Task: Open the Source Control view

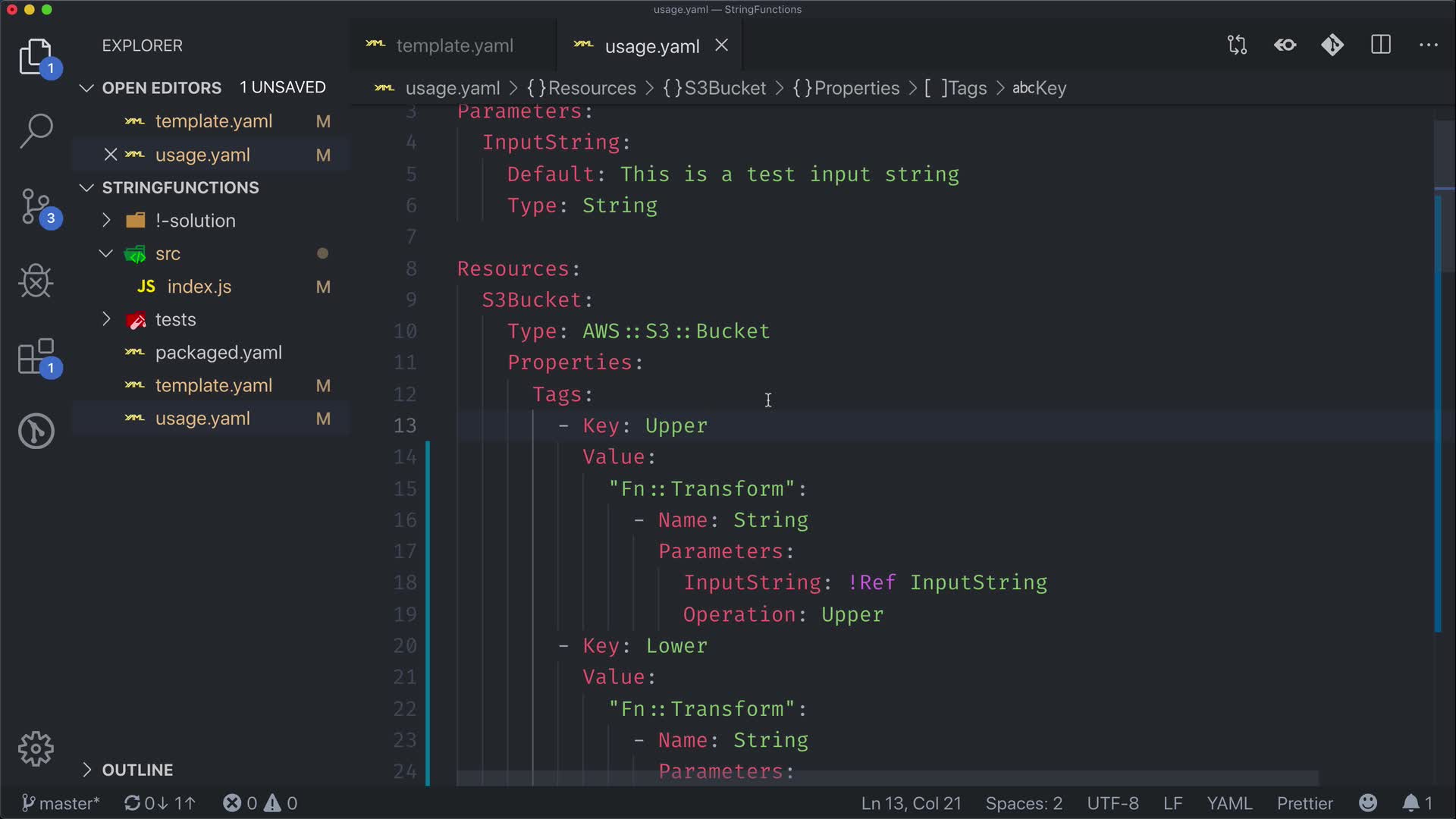Action: pyautogui.click(x=36, y=206)
